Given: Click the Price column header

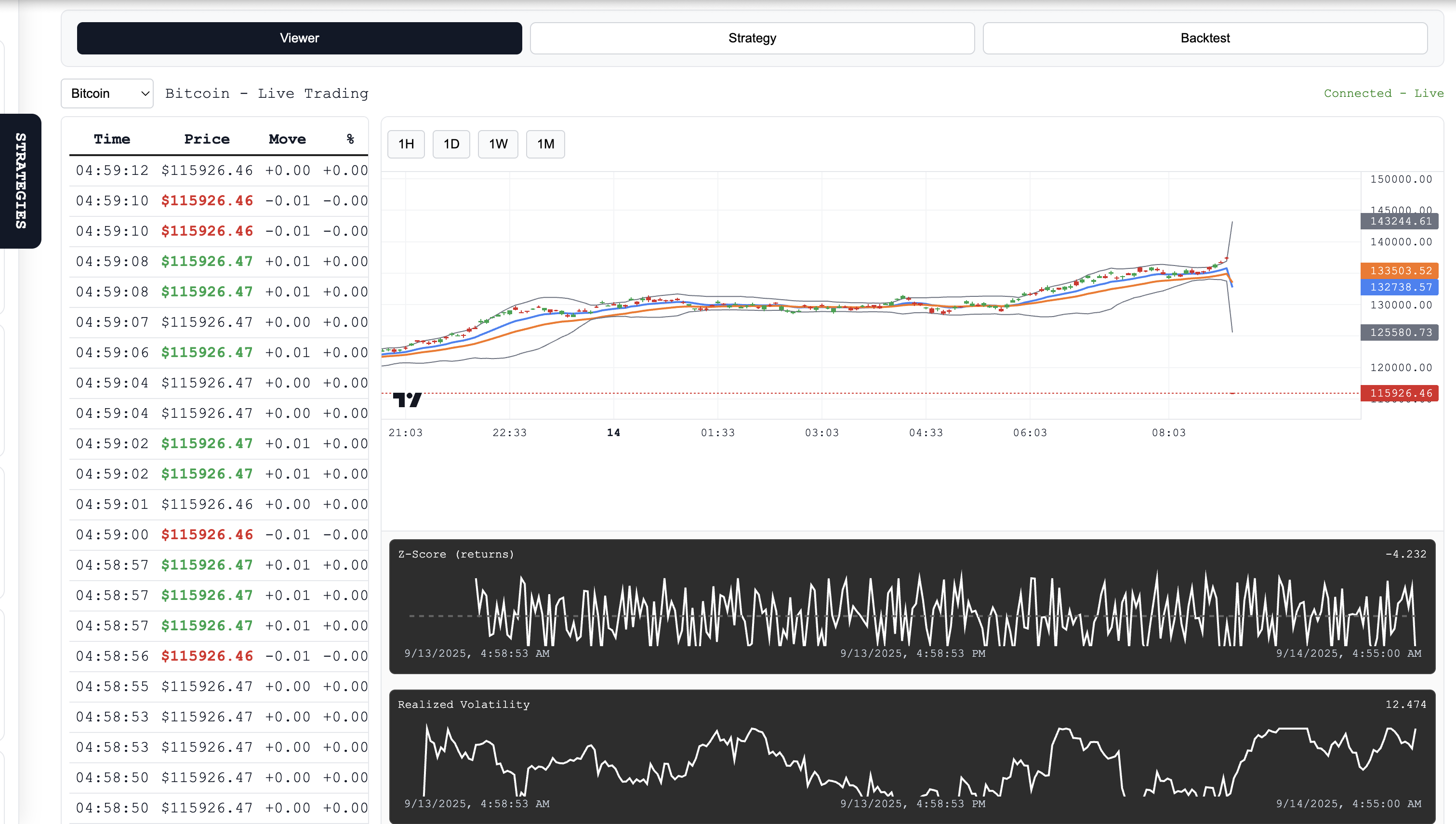Looking at the screenshot, I should [x=207, y=139].
